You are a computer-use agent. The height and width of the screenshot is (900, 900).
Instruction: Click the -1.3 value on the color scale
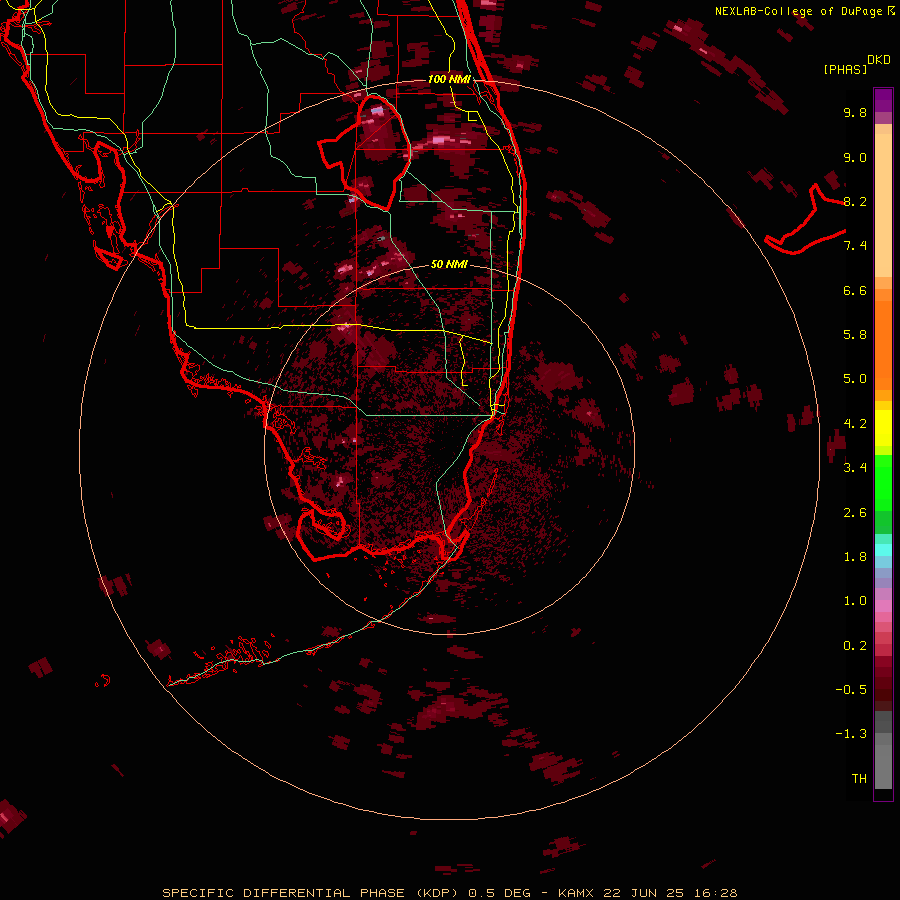click(x=851, y=734)
